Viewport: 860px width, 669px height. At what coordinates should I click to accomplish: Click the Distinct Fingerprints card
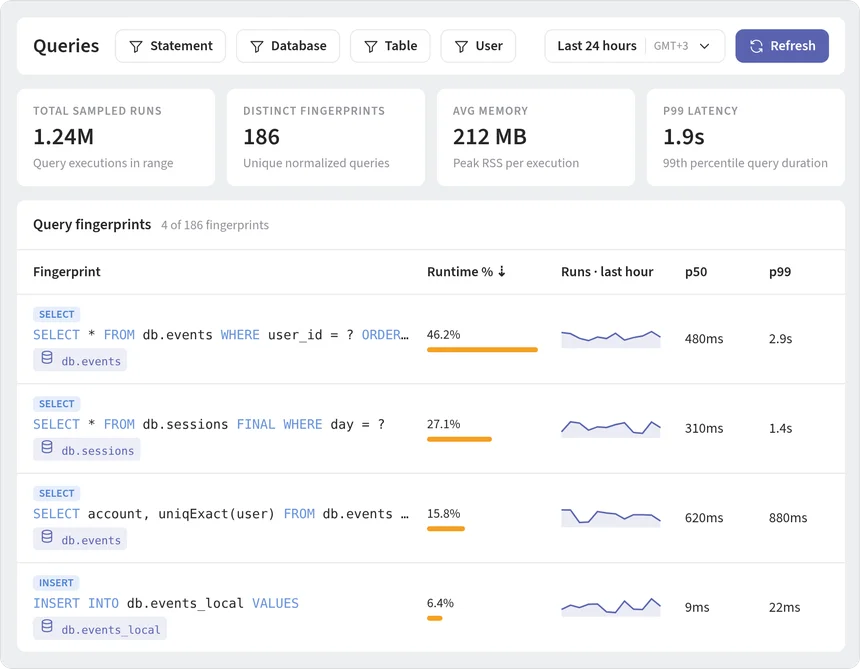pyautogui.click(x=326, y=137)
